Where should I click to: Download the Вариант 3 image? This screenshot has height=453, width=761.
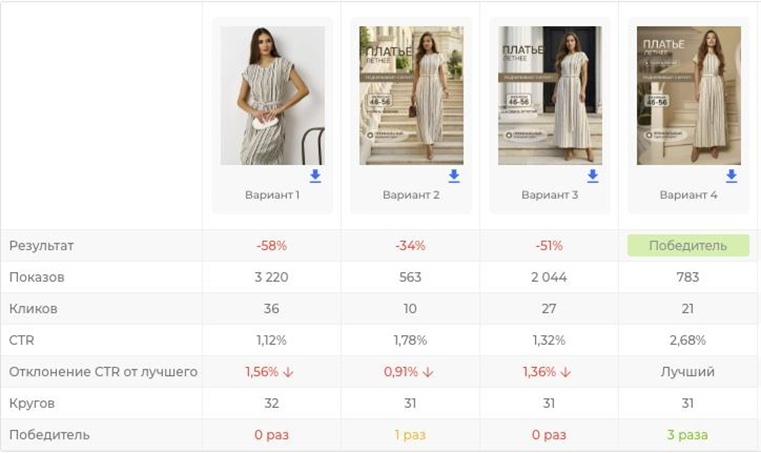point(593,176)
